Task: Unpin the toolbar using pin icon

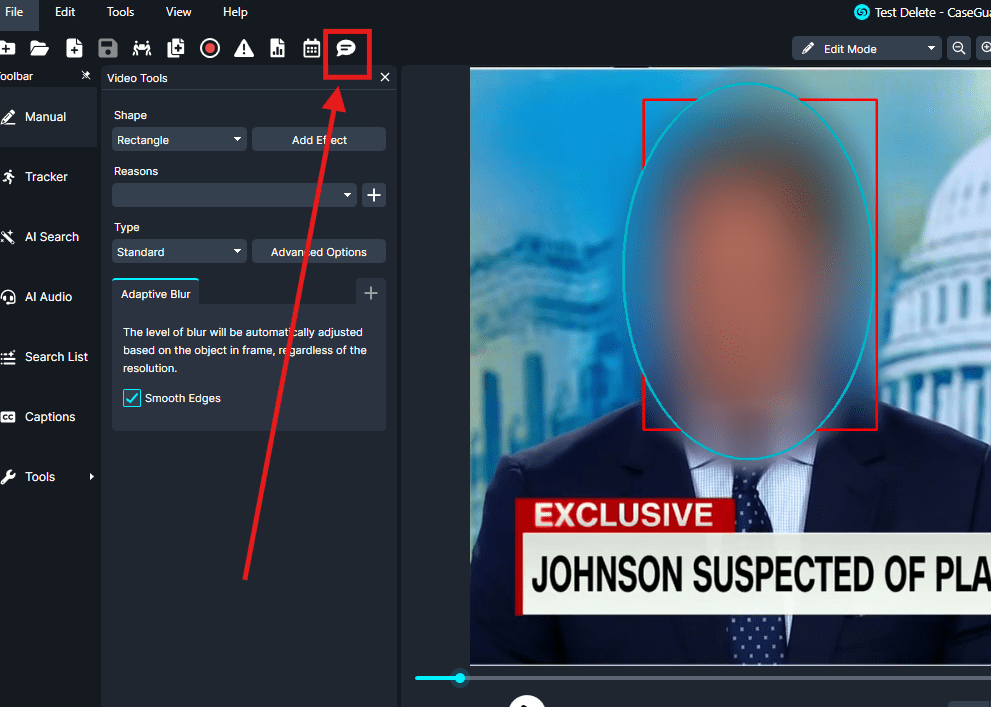Action: (86, 77)
